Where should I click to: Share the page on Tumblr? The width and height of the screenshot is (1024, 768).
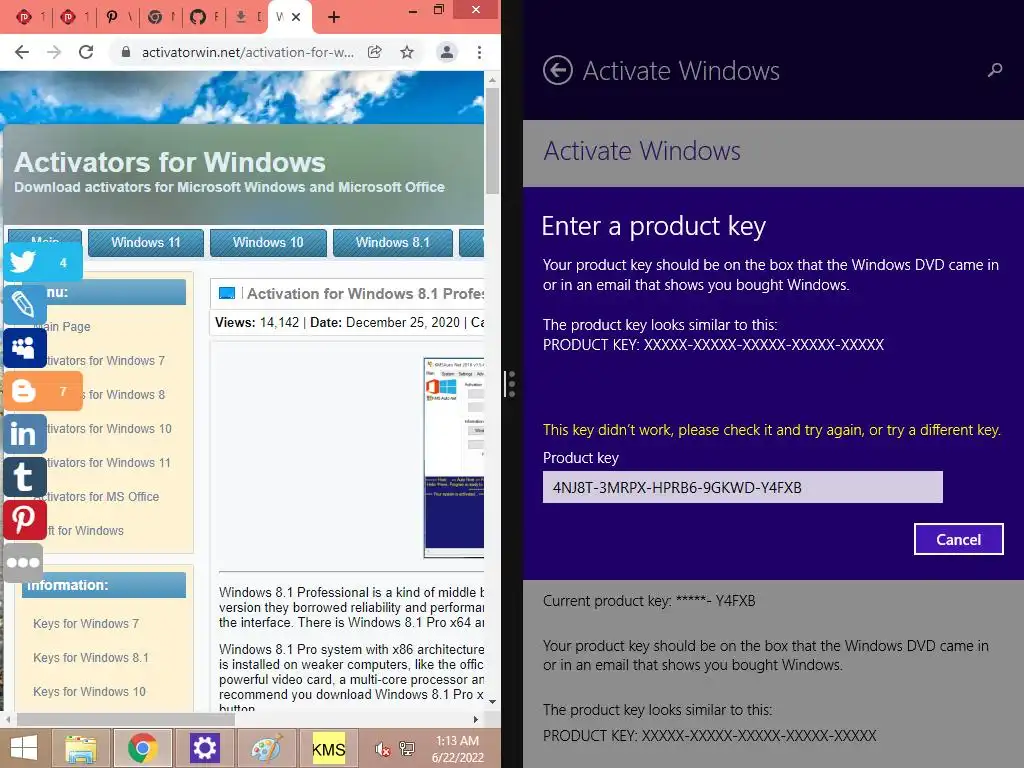coord(24,477)
